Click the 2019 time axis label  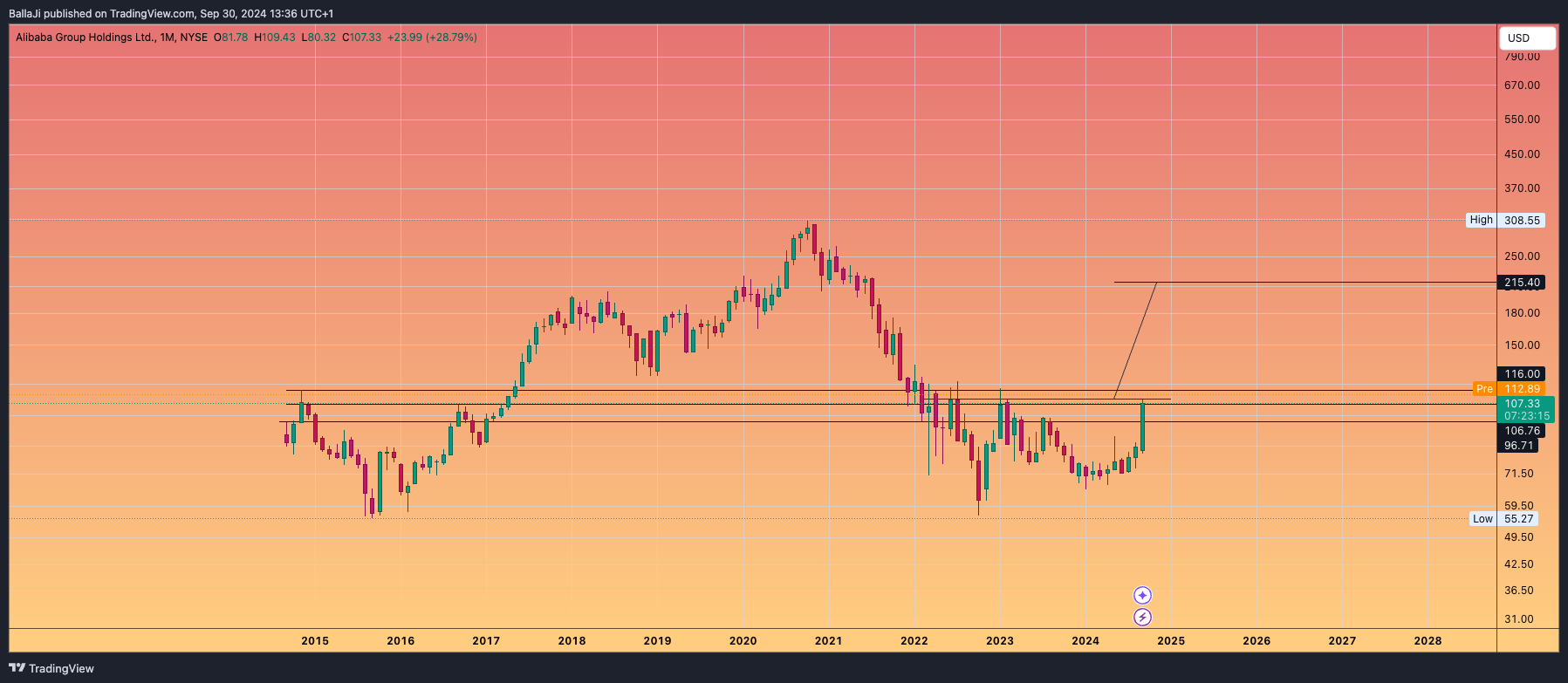pos(657,641)
